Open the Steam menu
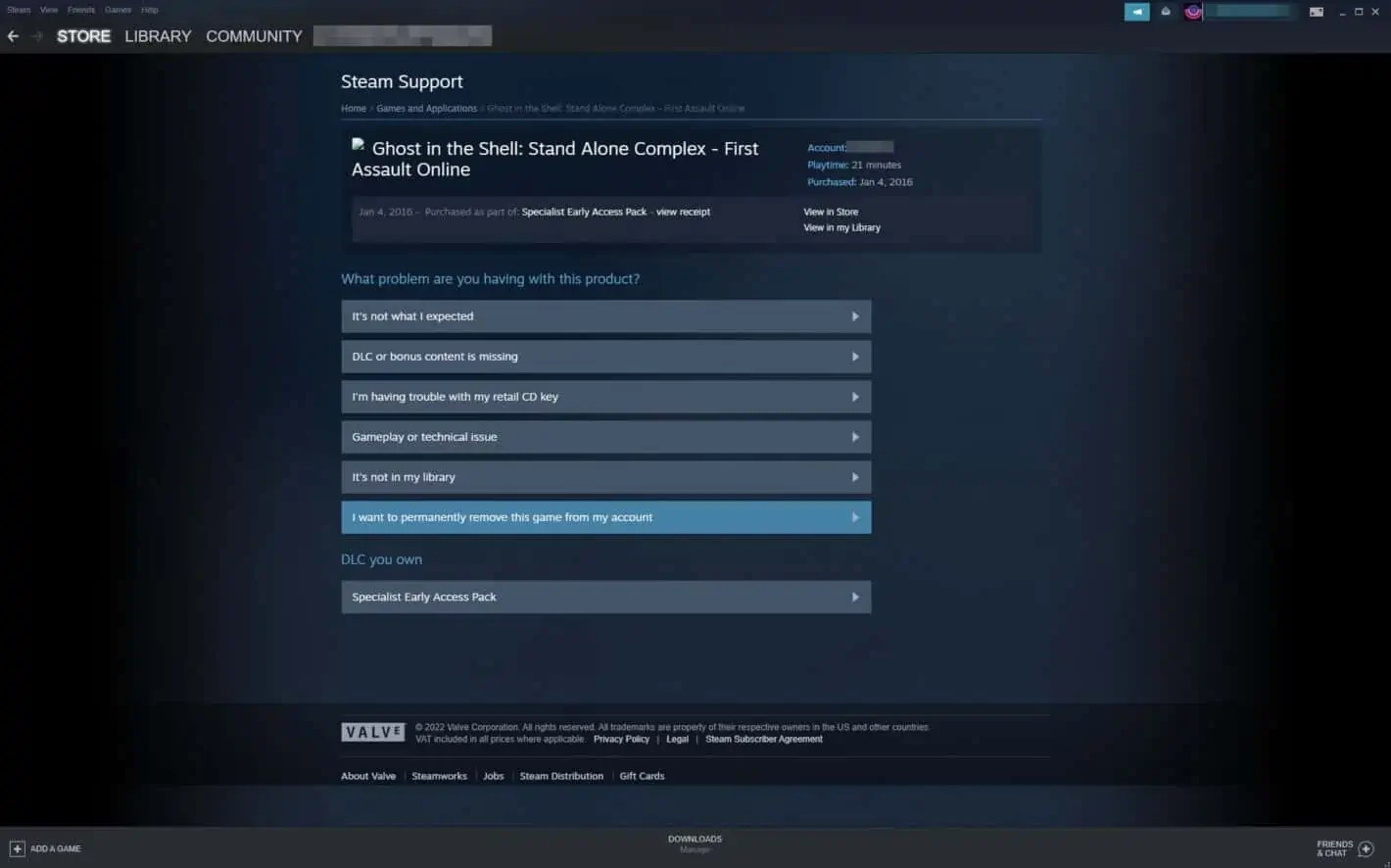The width and height of the screenshot is (1391, 868). coord(19,10)
